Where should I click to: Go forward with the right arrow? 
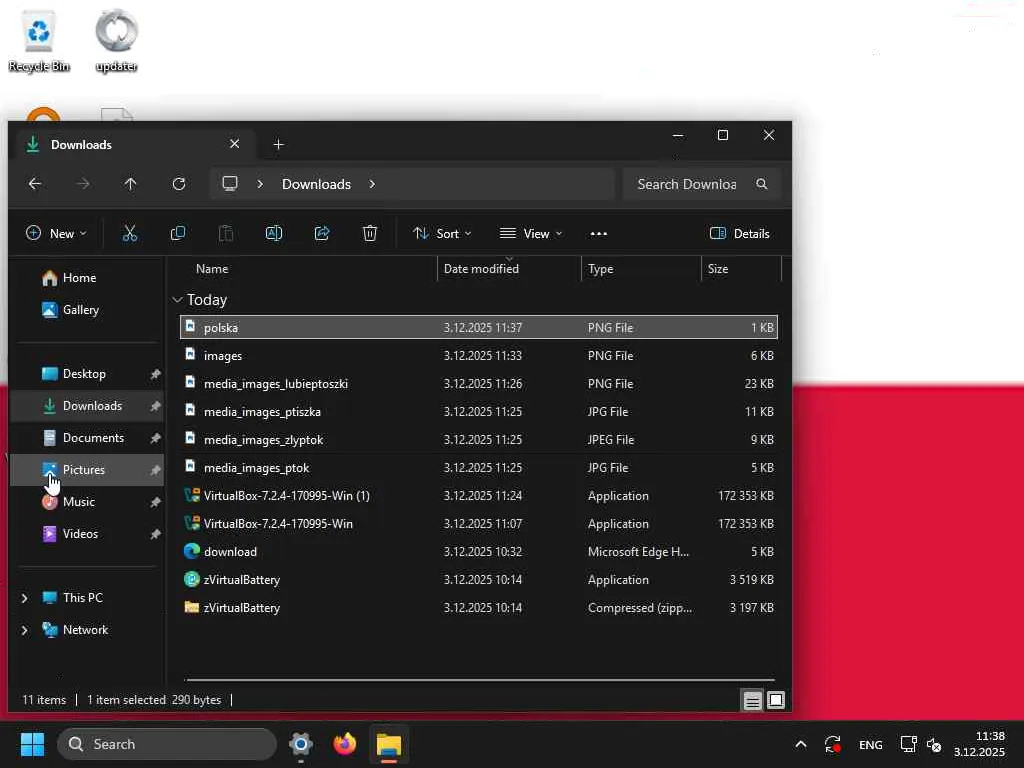[83, 184]
